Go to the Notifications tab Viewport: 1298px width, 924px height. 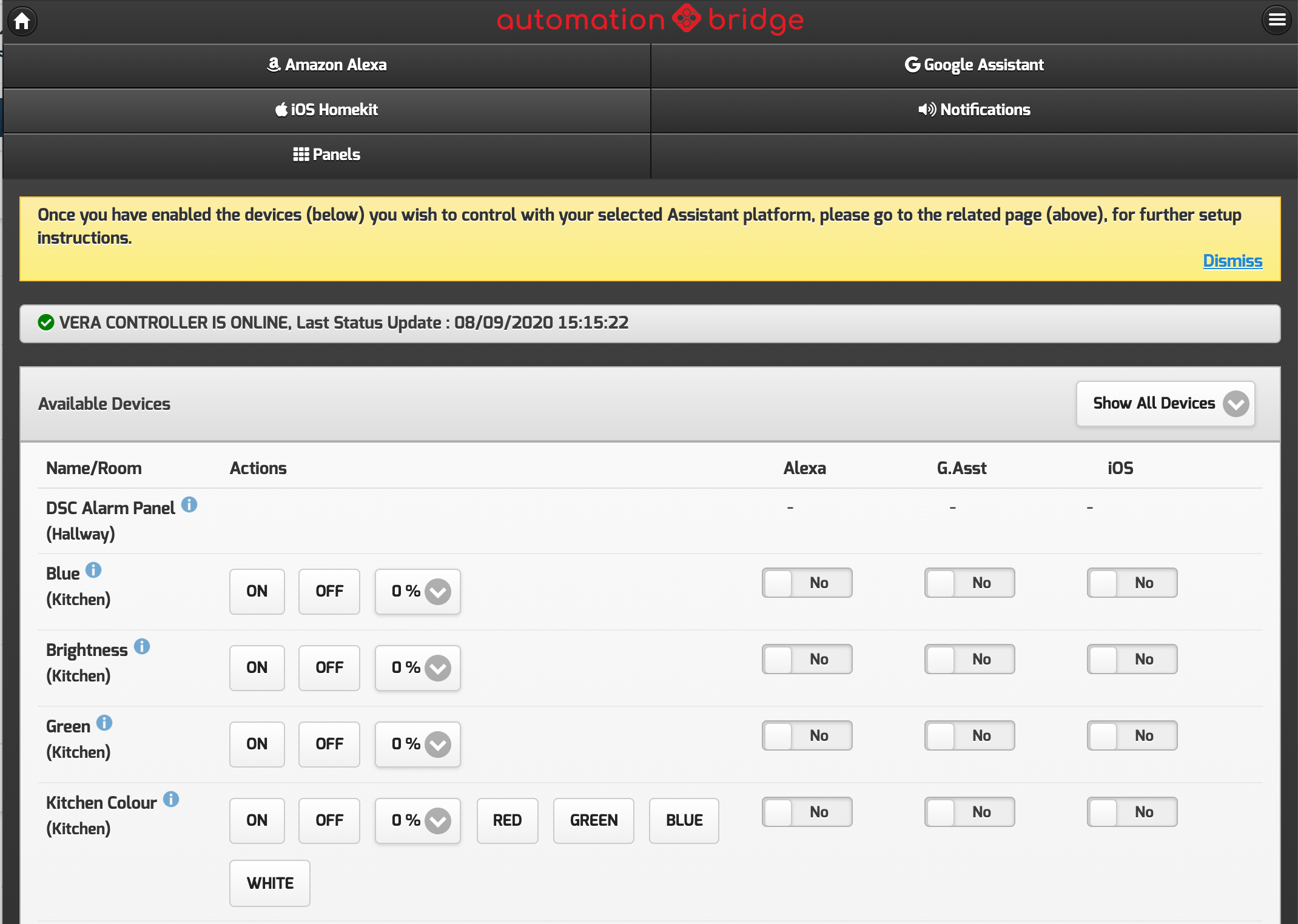[974, 110]
